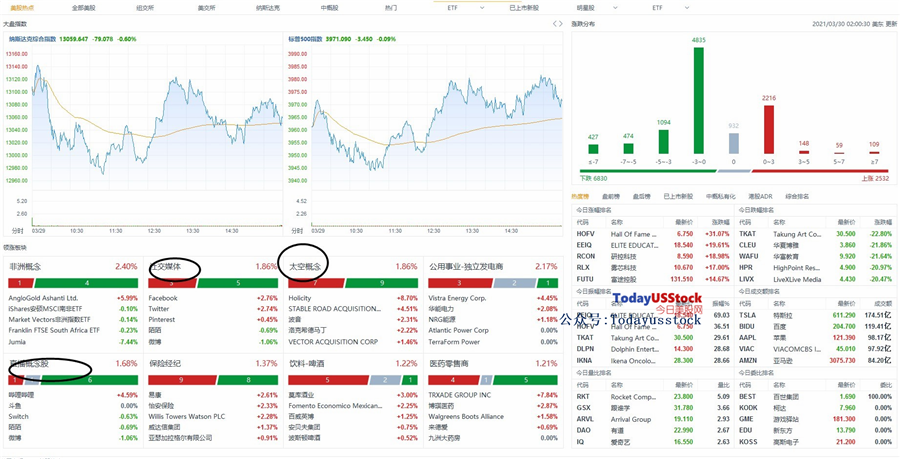900x459 pixels.
Task: Open the DLPN Dolphin Entertainment row
Action: pyautogui.click(x=653, y=349)
